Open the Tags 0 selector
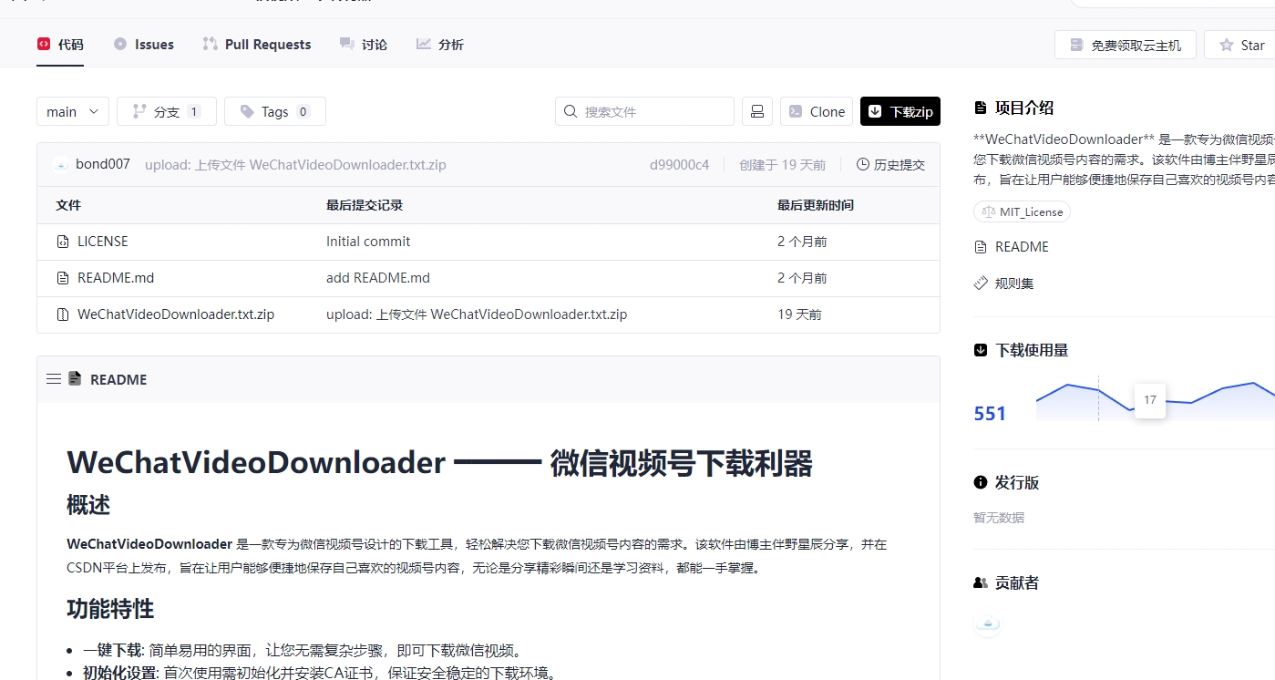The height and width of the screenshot is (680, 1275). pyautogui.click(x=274, y=111)
